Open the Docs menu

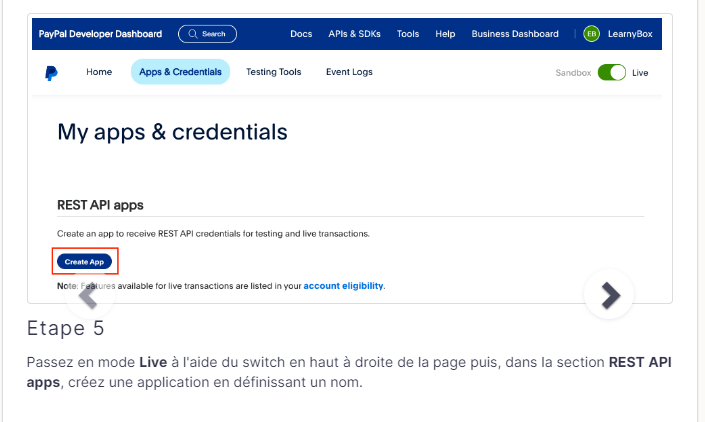pos(301,34)
